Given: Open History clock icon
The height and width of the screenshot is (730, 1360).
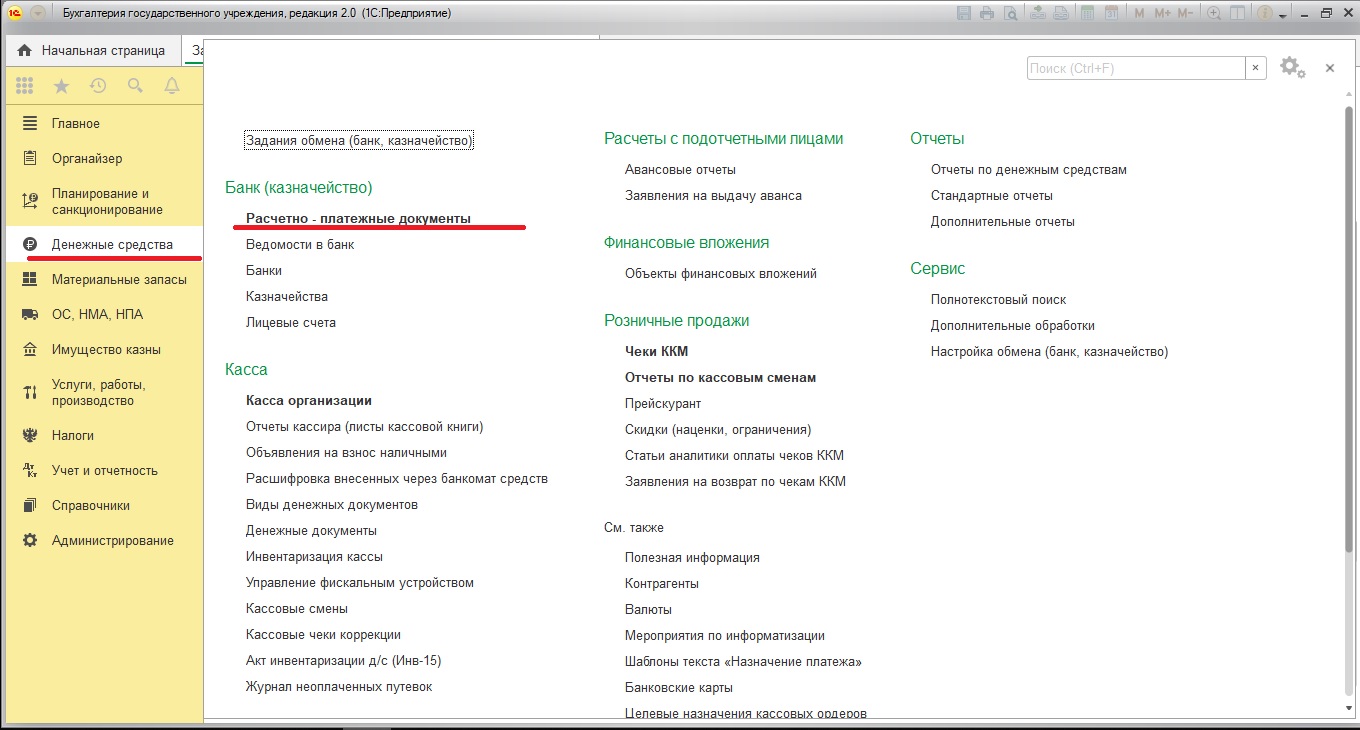Looking at the screenshot, I should 98,86.
